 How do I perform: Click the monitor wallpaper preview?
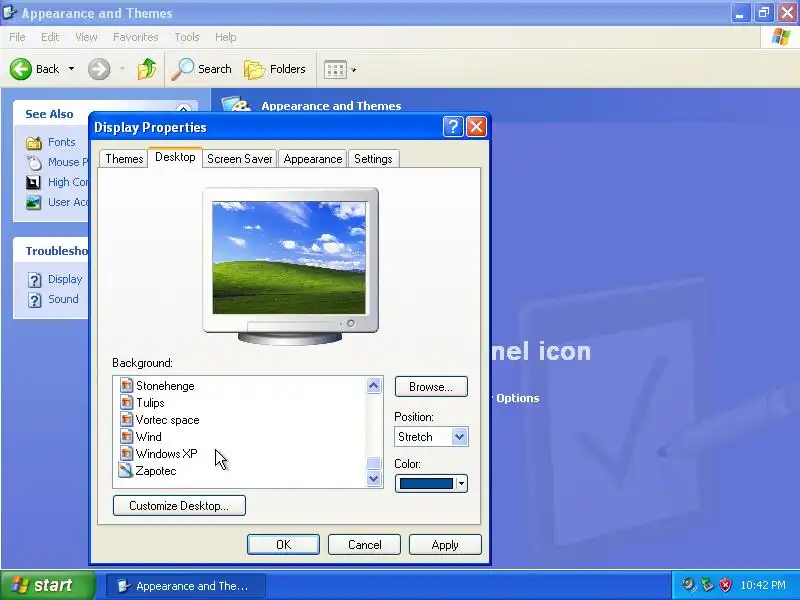click(x=289, y=258)
